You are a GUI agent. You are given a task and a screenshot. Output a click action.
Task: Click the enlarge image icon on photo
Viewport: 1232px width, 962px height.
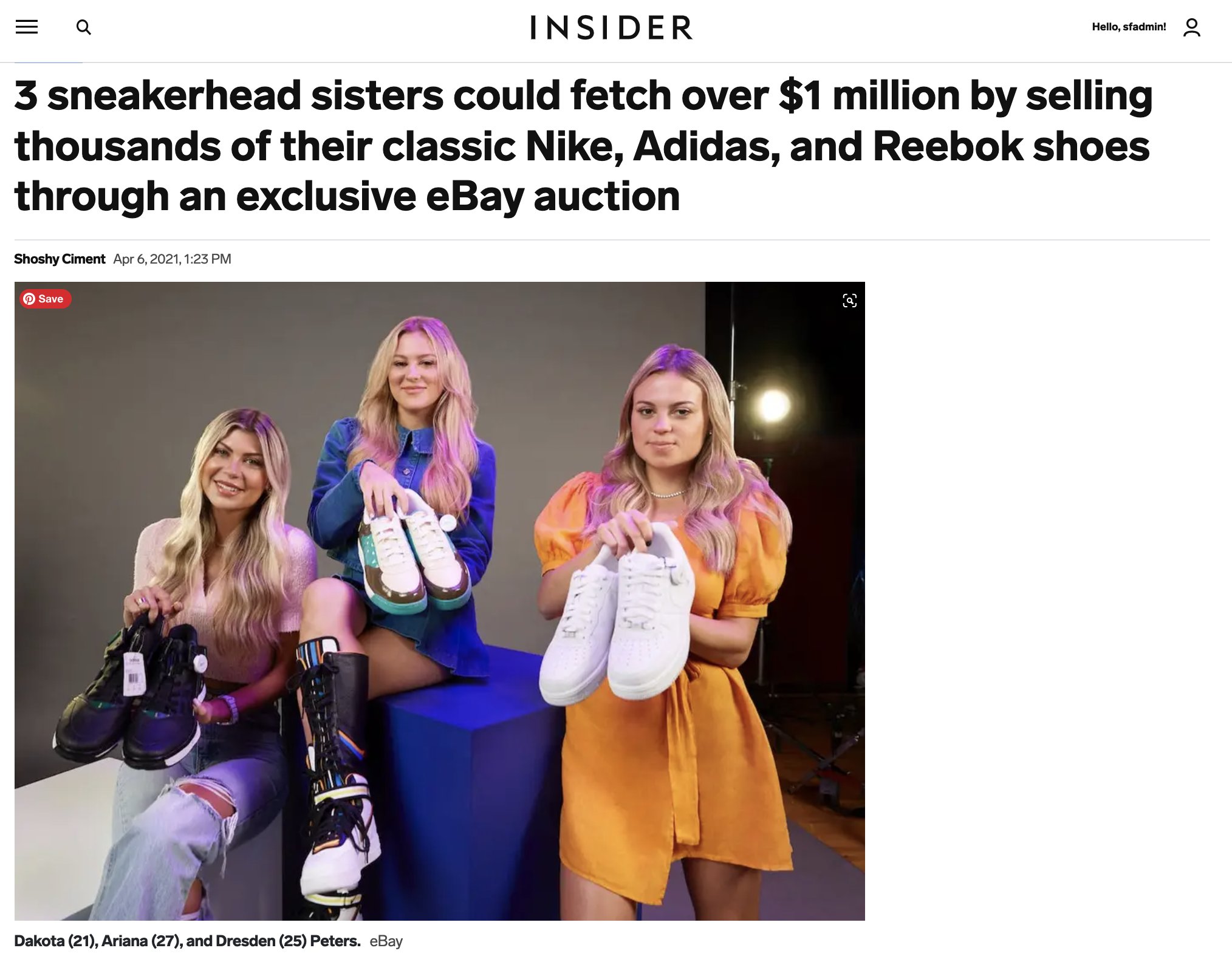point(849,301)
